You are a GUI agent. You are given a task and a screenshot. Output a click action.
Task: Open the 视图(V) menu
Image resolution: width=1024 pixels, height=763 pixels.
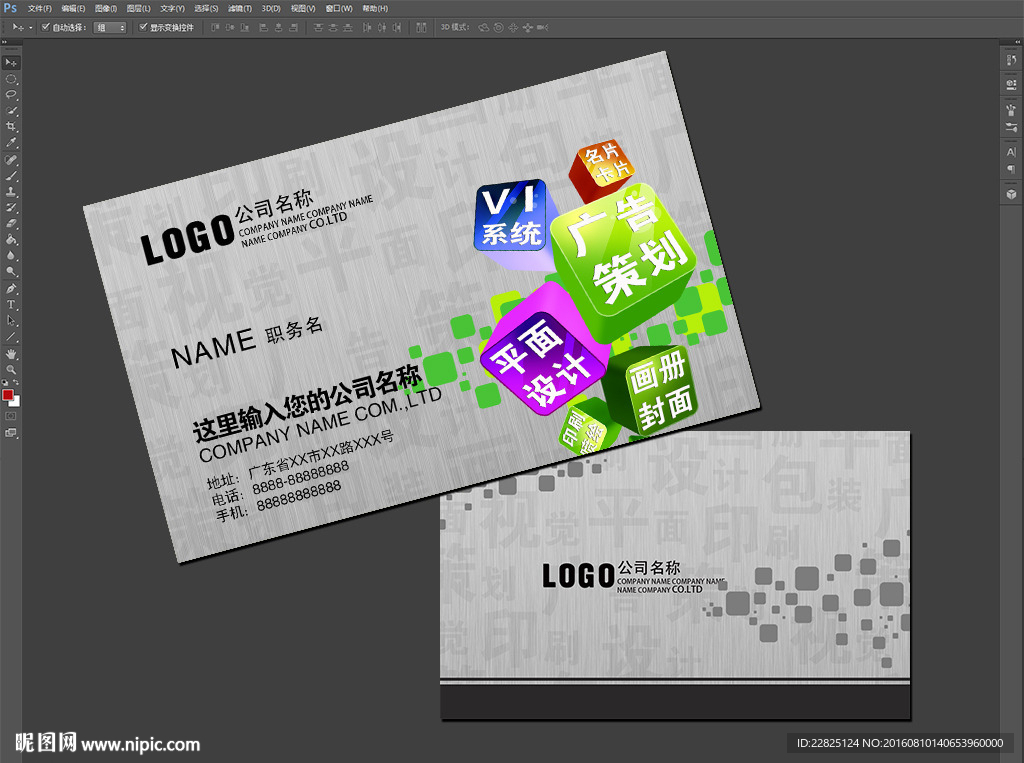coord(303,8)
